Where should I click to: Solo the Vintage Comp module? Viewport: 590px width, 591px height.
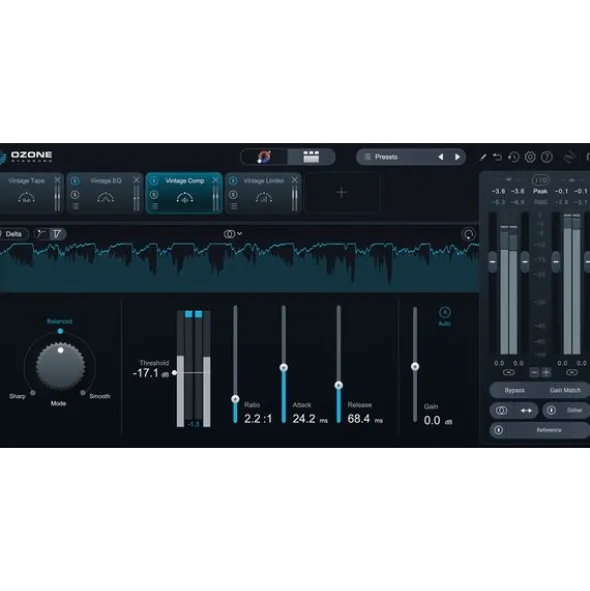[x=154, y=195]
